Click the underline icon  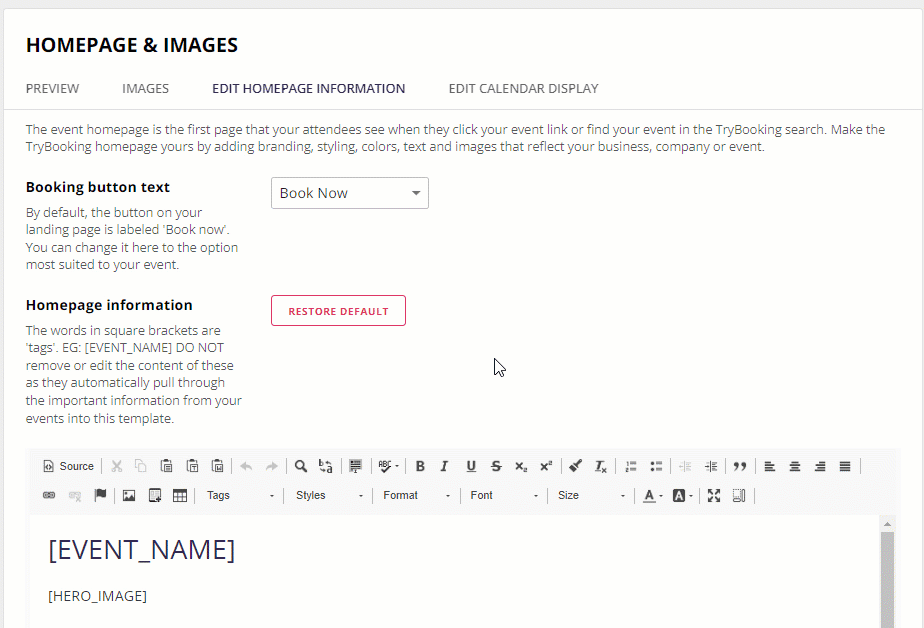pos(470,466)
